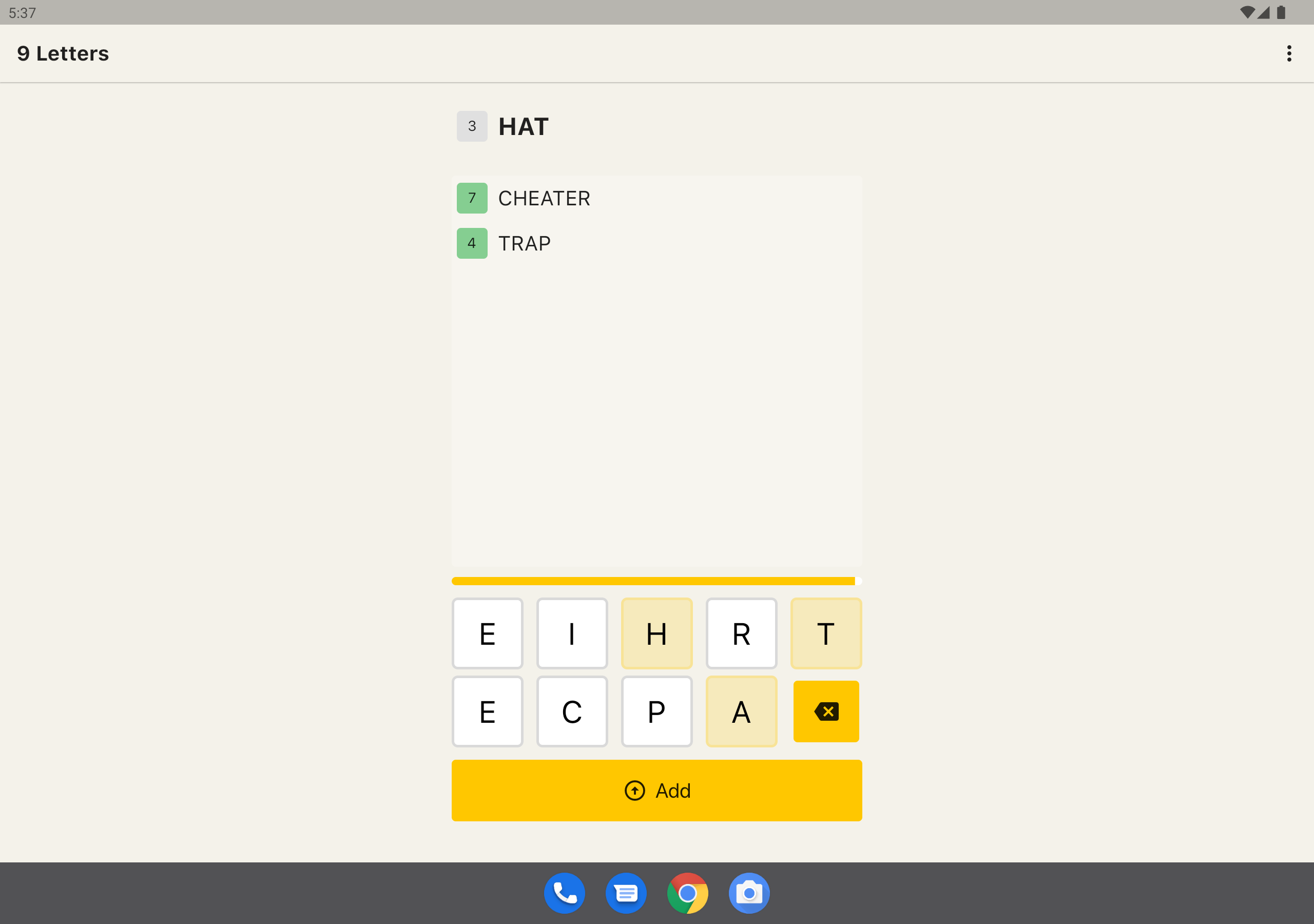Toggle the highlighted A letter tile
Viewport: 1314px width, 924px height.
pos(741,711)
